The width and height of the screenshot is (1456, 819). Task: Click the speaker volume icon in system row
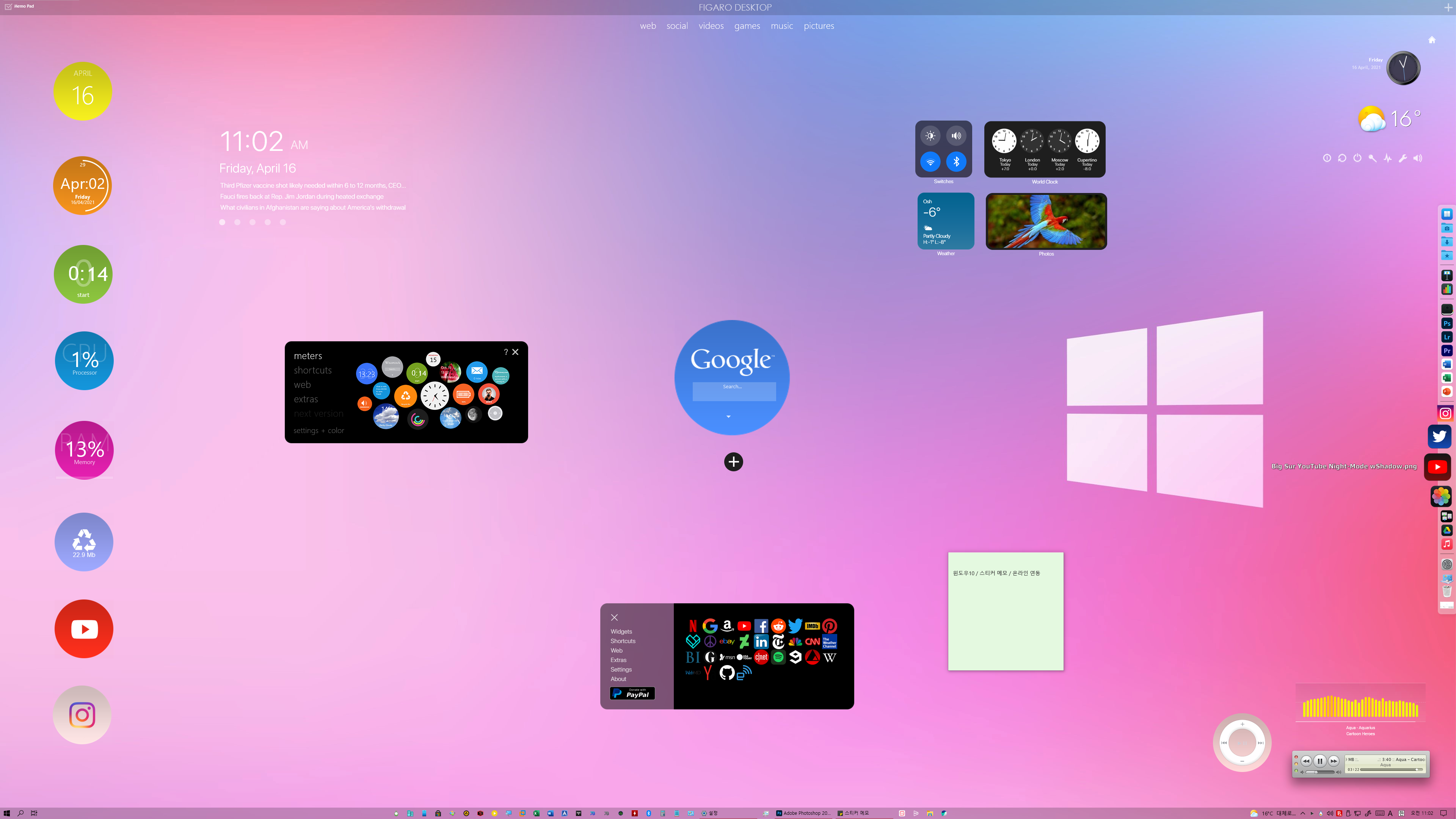(1418, 158)
